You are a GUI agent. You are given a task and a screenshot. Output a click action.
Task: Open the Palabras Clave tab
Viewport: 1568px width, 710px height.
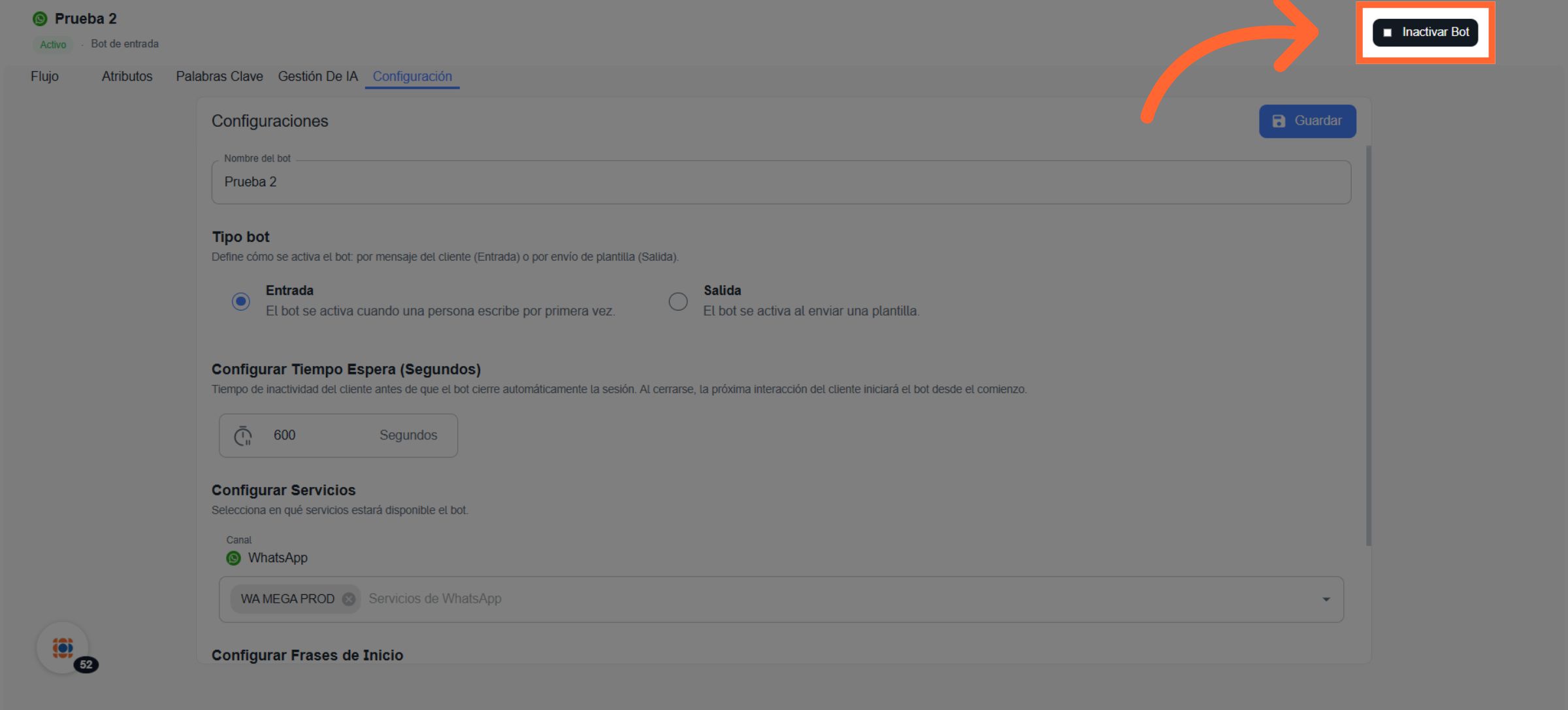220,76
